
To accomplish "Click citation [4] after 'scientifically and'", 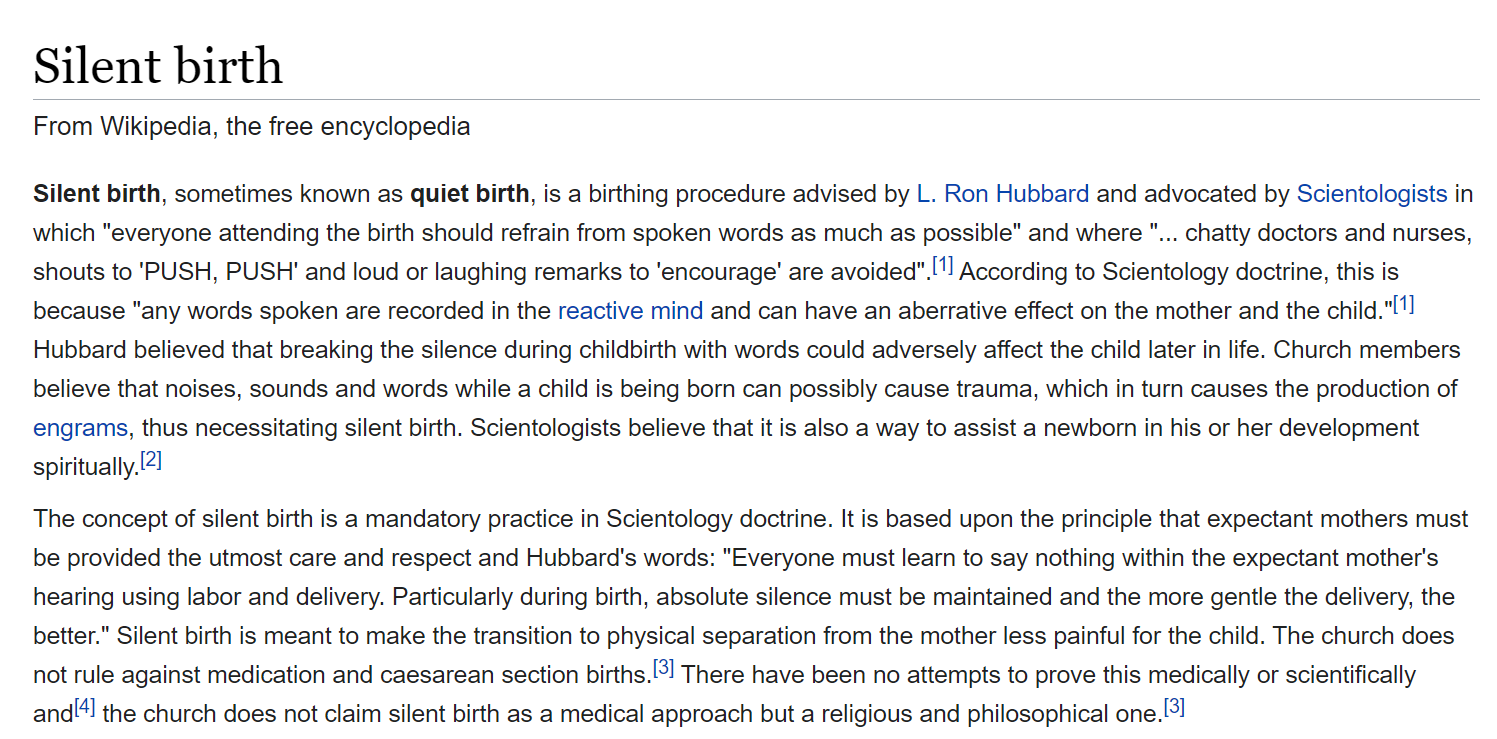I will click(85, 708).
